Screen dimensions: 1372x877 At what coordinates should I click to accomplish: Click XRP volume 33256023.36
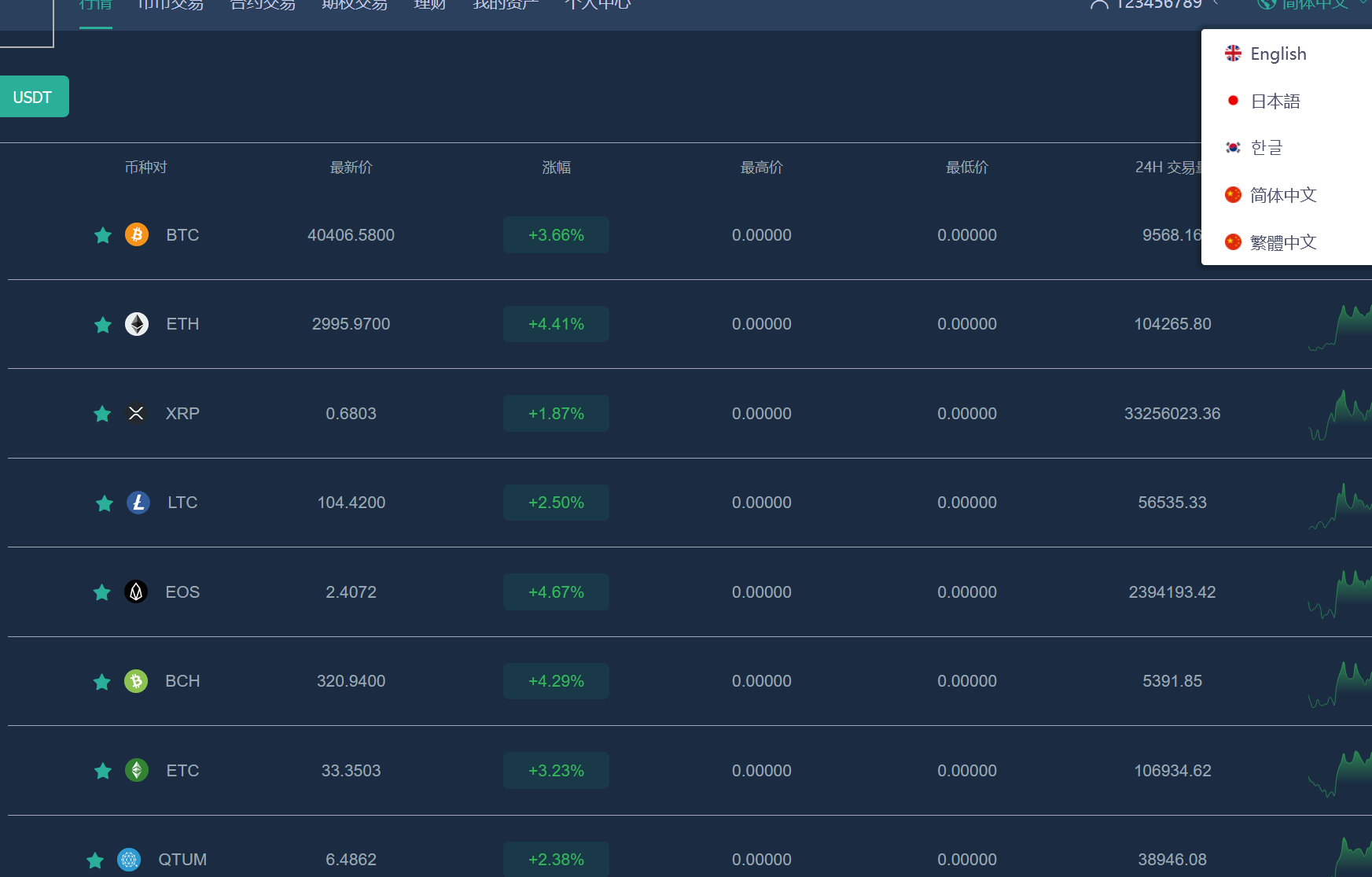point(1172,414)
